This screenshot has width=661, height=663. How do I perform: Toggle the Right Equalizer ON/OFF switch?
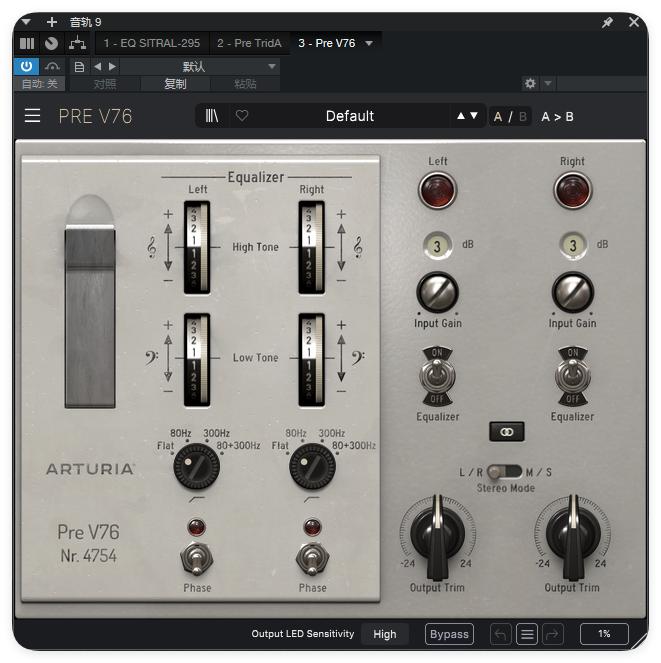click(x=573, y=376)
